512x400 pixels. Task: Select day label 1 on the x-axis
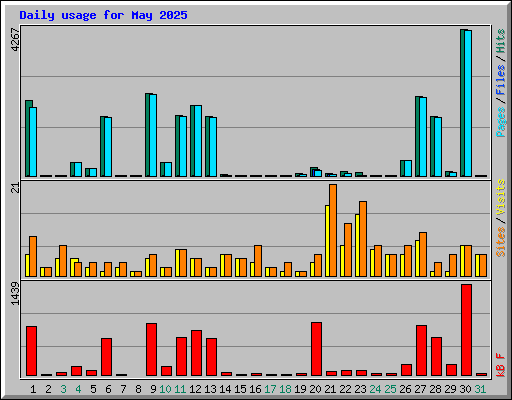click(33, 389)
